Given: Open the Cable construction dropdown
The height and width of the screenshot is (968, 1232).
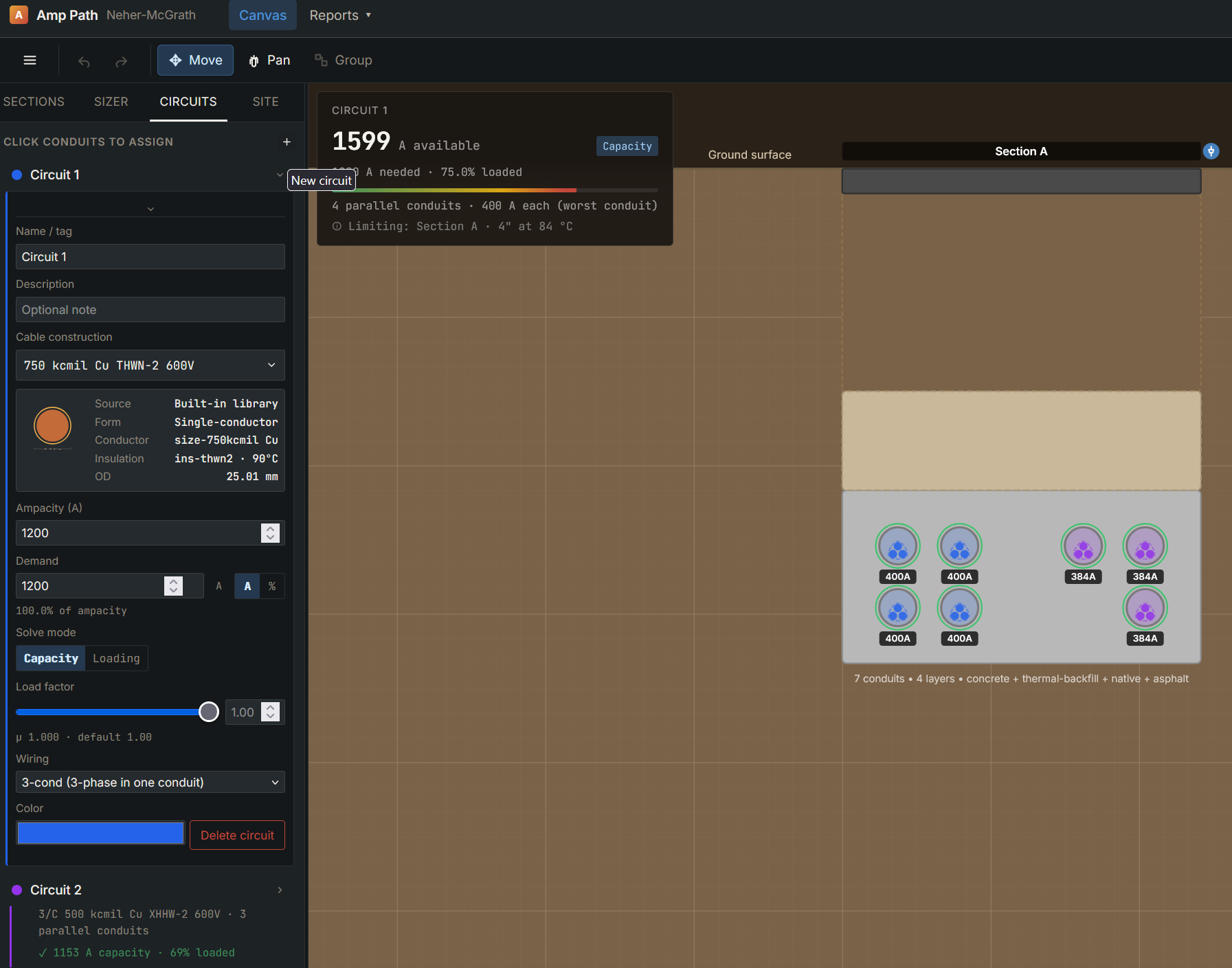Looking at the screenshot, I should click(x=150, y=365).
